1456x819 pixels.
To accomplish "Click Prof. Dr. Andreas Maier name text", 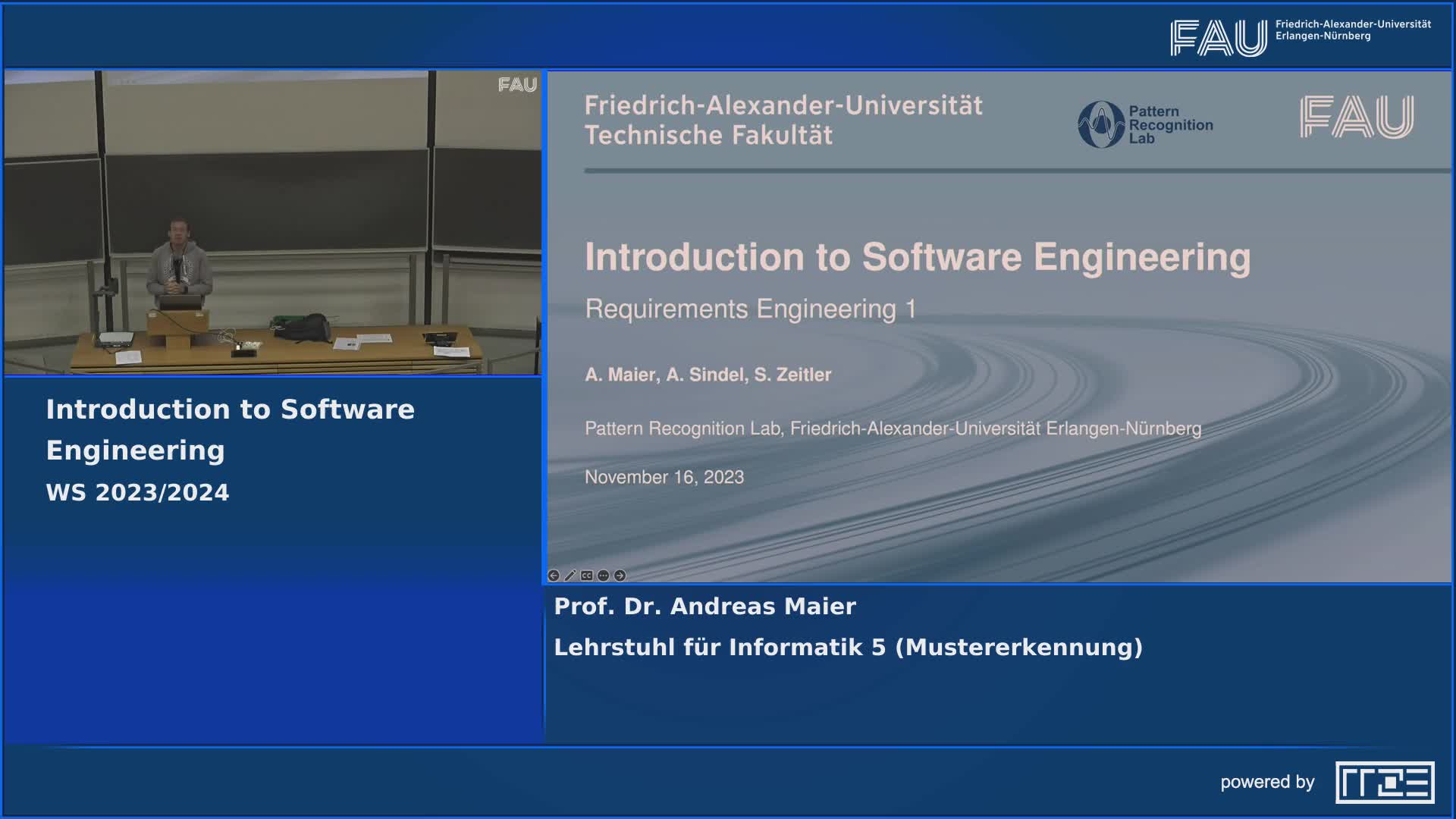I will [x=704, y=606].
